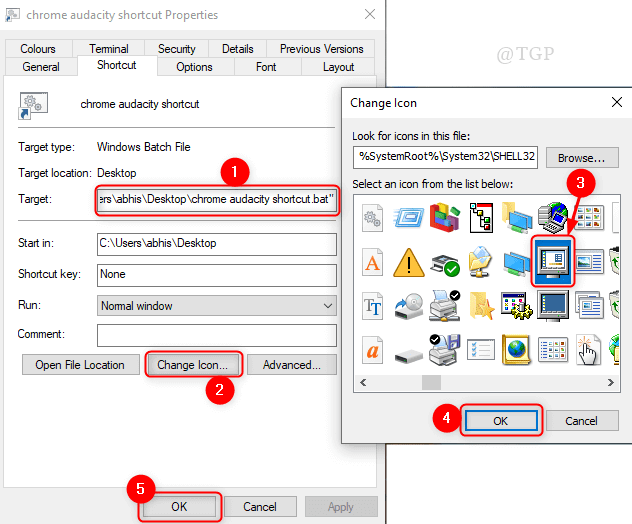Pick the italic orange letter a font icon

pos(372,349)
